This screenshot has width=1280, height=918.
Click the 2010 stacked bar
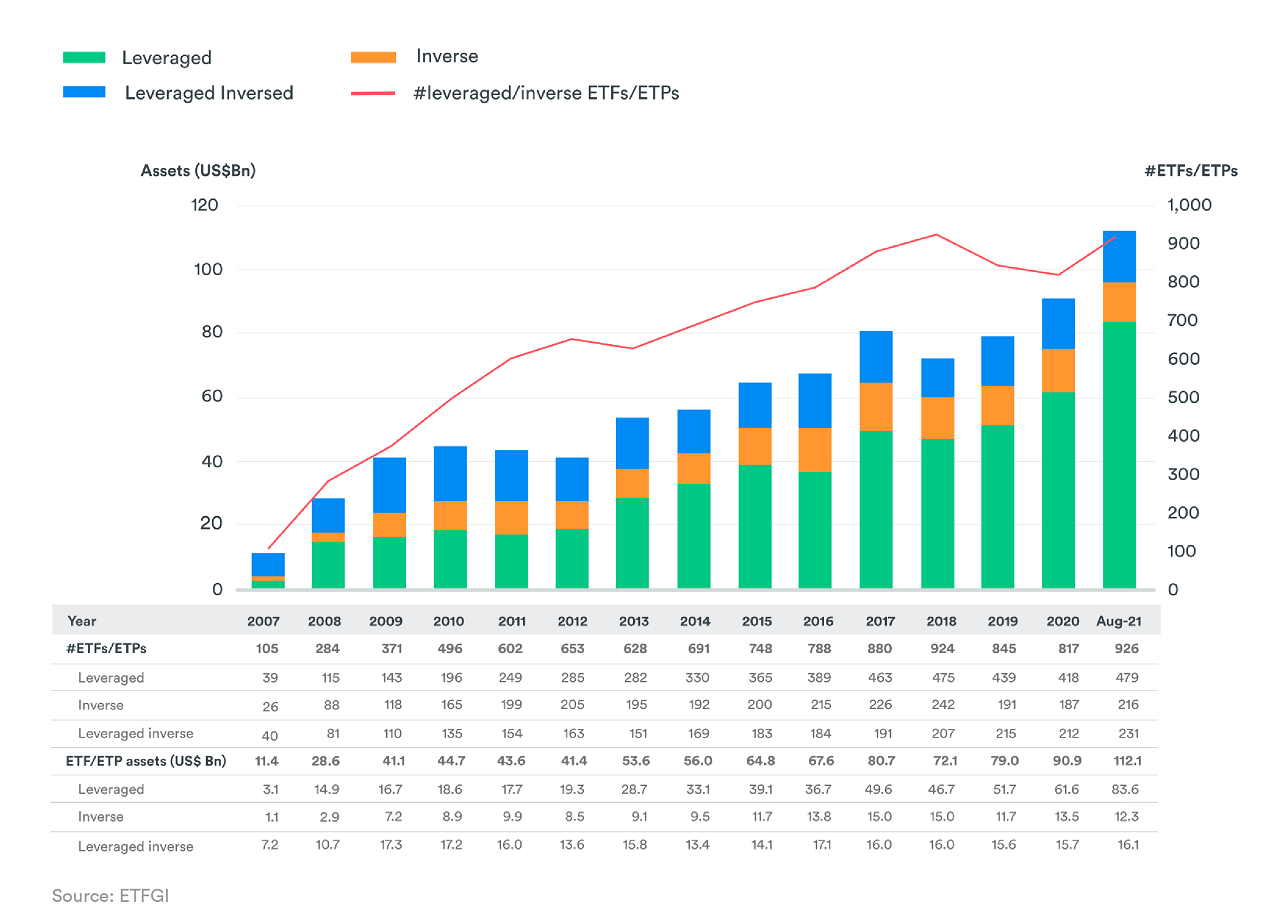[450, 517]
